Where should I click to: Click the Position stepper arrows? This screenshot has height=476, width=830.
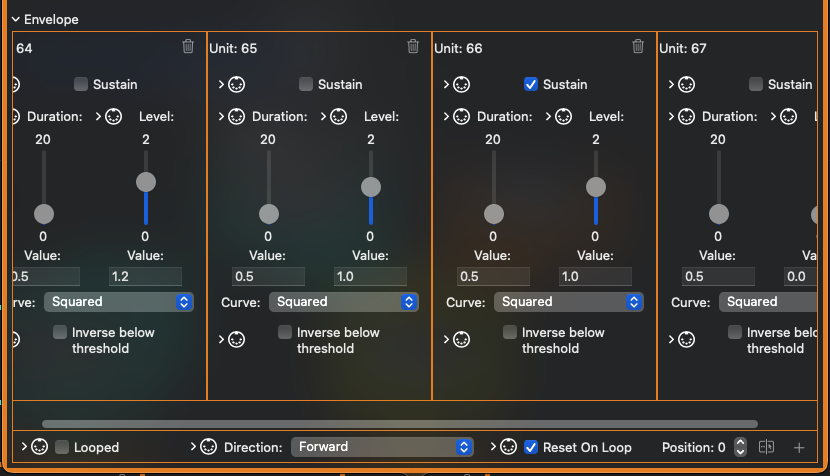click(x=740, y=447)
